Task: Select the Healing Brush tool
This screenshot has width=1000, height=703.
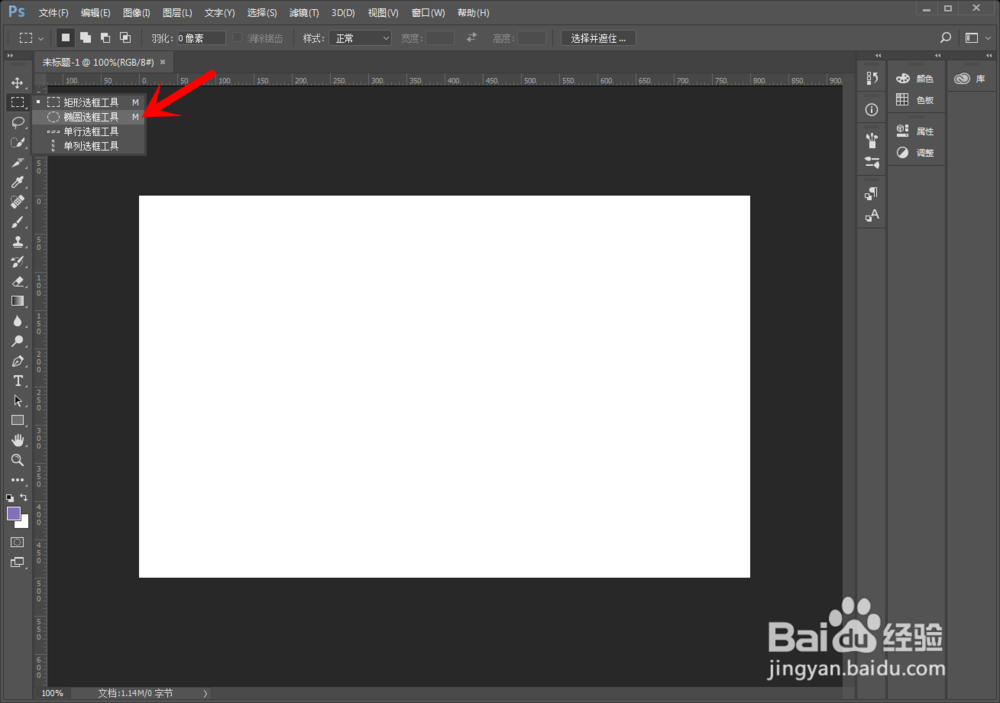Action: tap(17, 202)
